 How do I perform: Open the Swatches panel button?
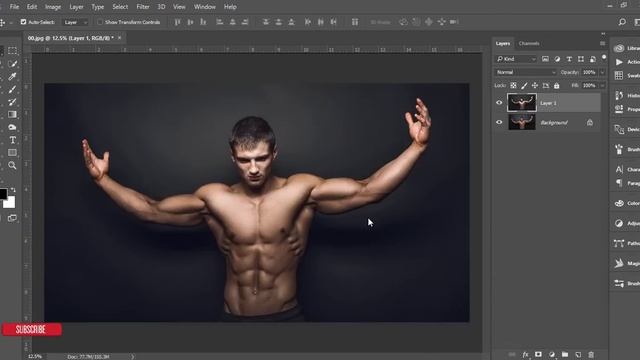[x=627, y=76]
